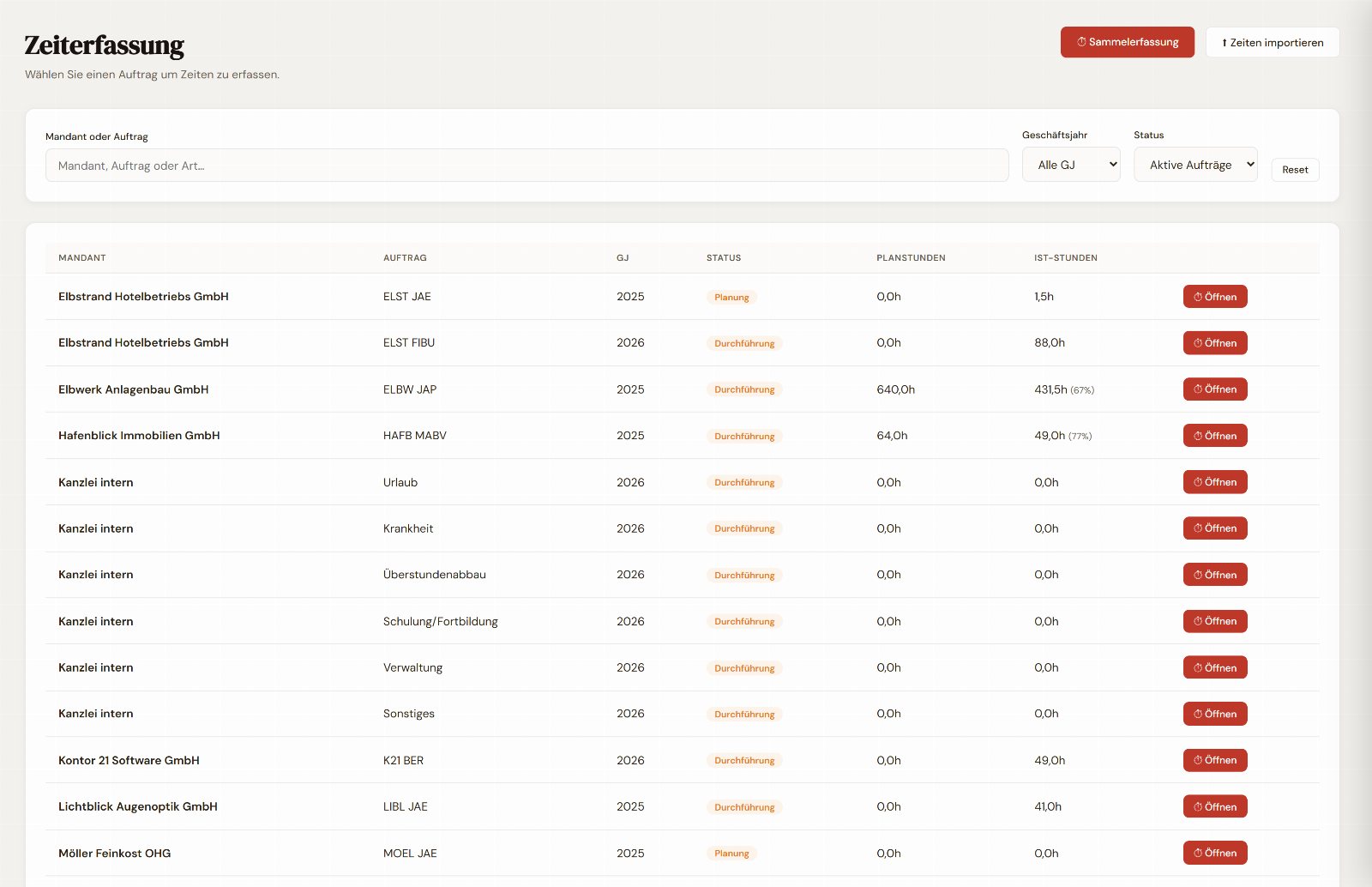
Task: Open the Urlaub time entry
Action: (x=1215, y=482)
